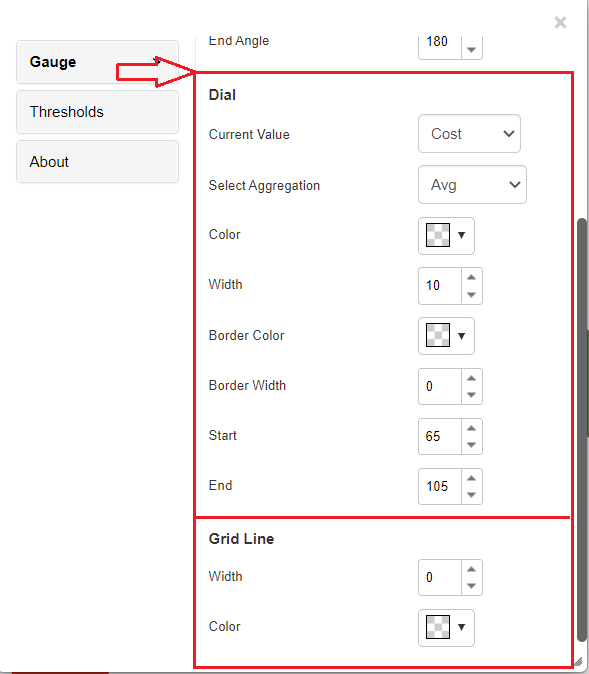Open the Dial Border Color picker
The image size is (589, 674).
[x=446, y=336]
